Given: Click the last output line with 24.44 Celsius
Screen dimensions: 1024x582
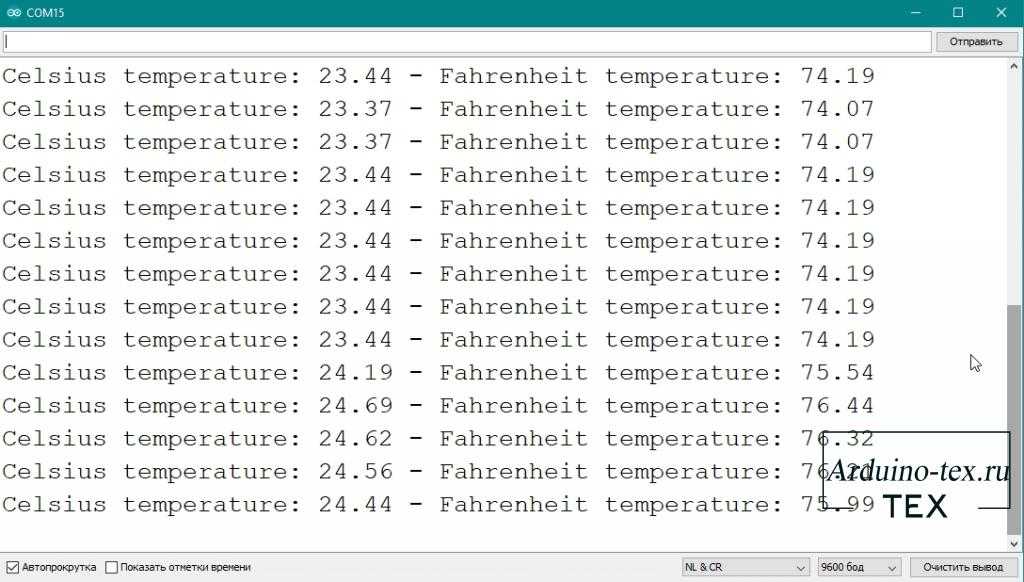Looking at the screenshot, I should [437, 505].
